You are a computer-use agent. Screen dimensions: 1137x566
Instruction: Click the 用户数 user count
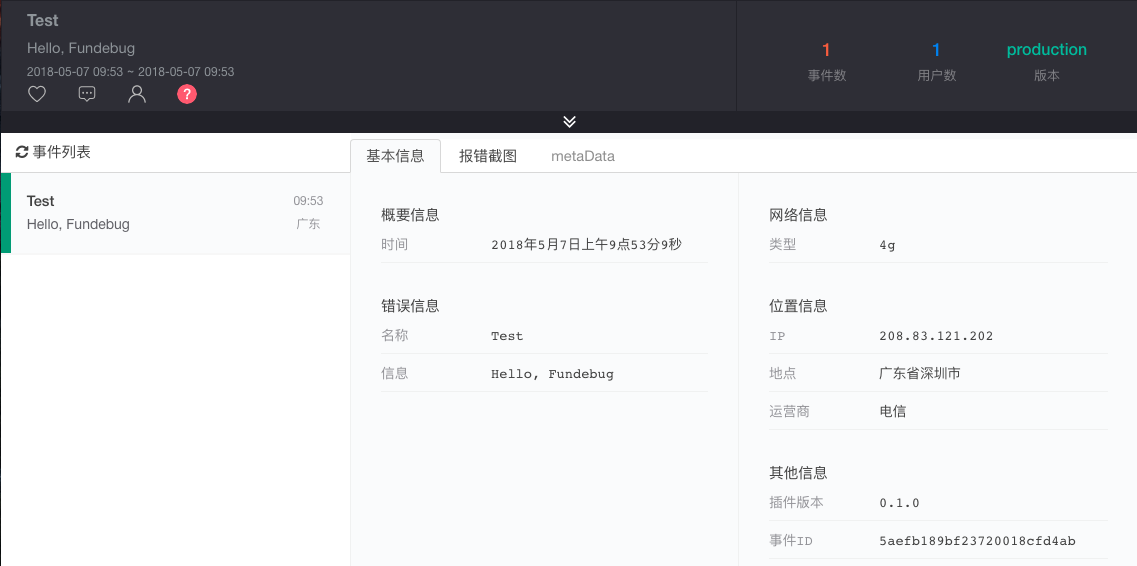[936, 50]
